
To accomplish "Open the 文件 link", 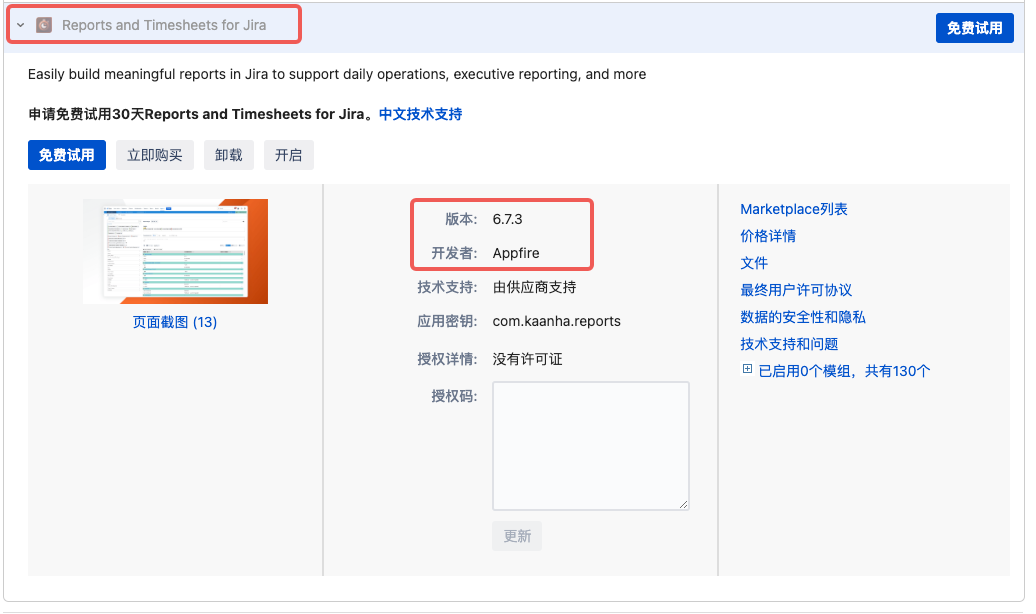I will pos(754,263).
